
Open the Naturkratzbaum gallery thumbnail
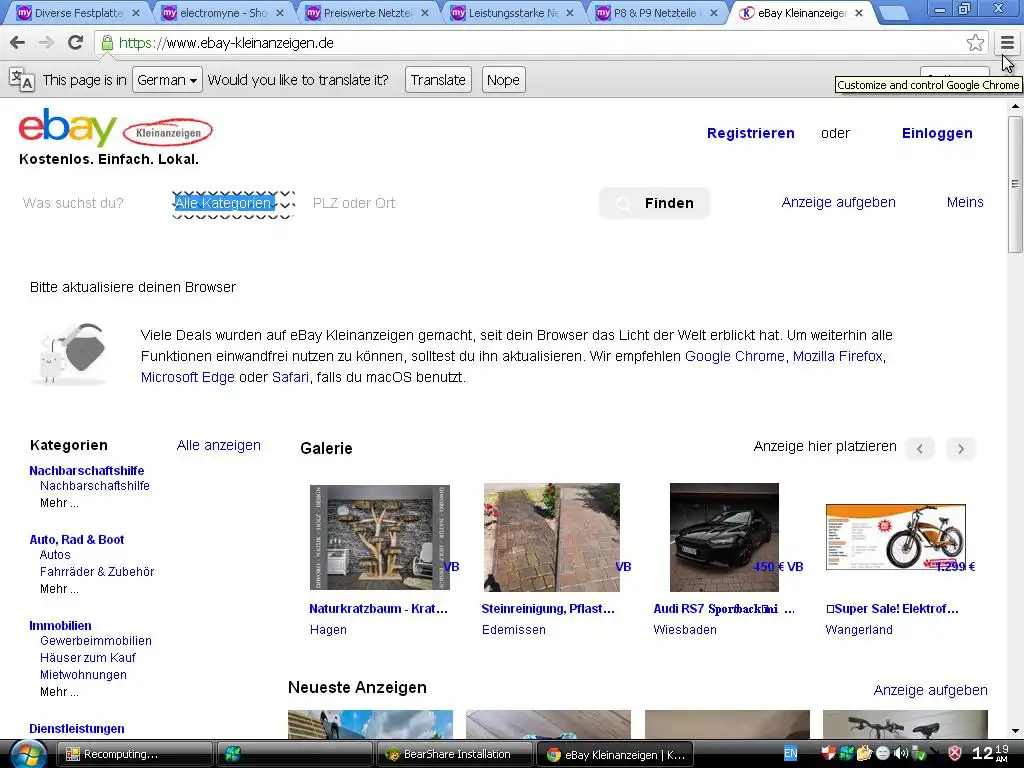click(x=379, y=537)
